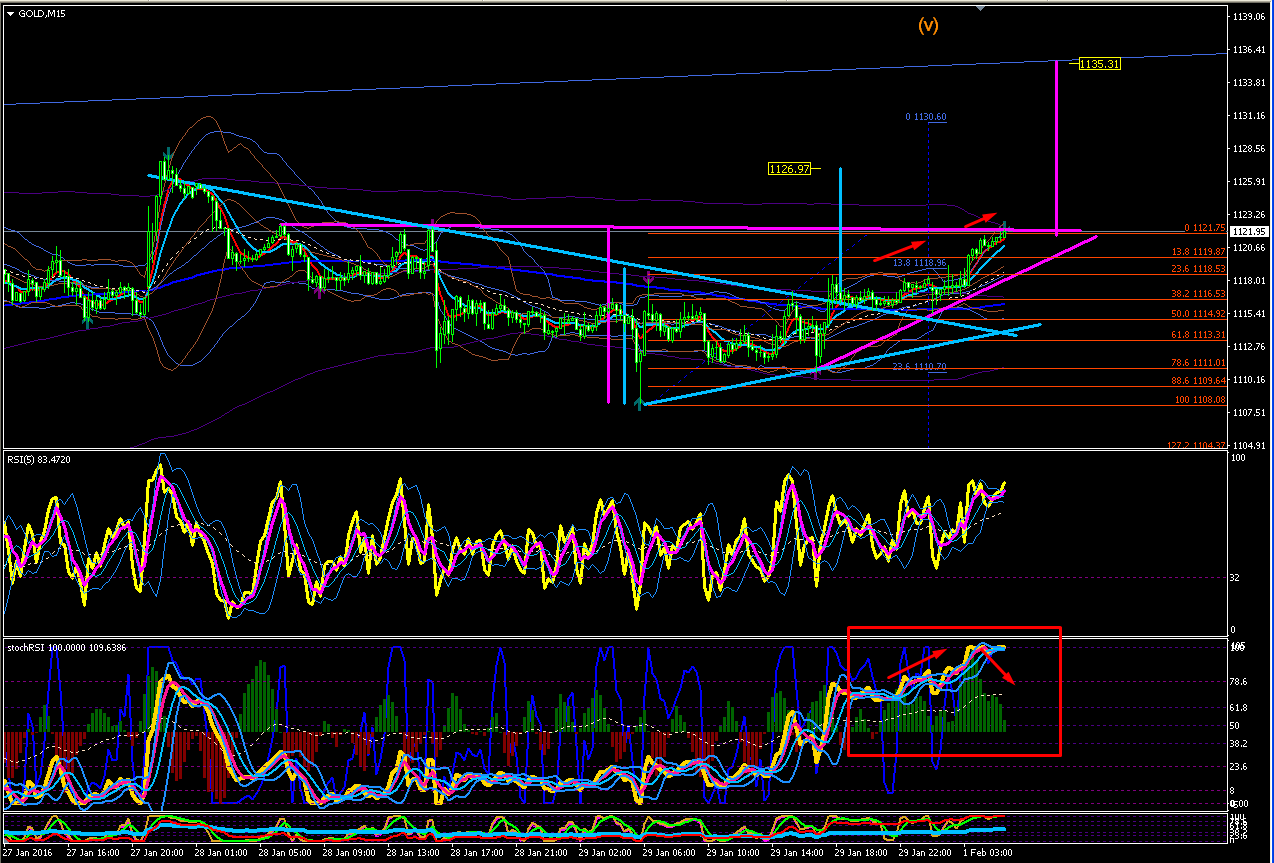This screenshot has width=1274, height=863.
Task: Click the blue 23.6 1110.70 Fibonacci label
Action: 920,367
